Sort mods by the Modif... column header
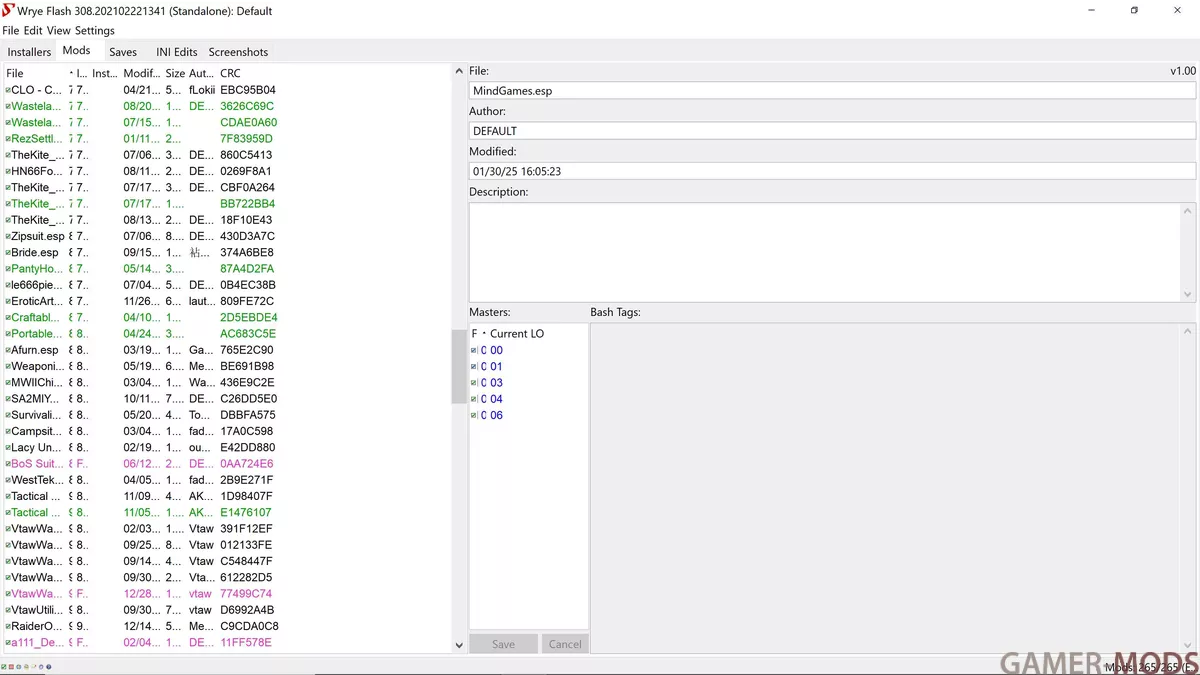Image resolution: width=1200 pixels, height=675 pixels. coord(141,73)
